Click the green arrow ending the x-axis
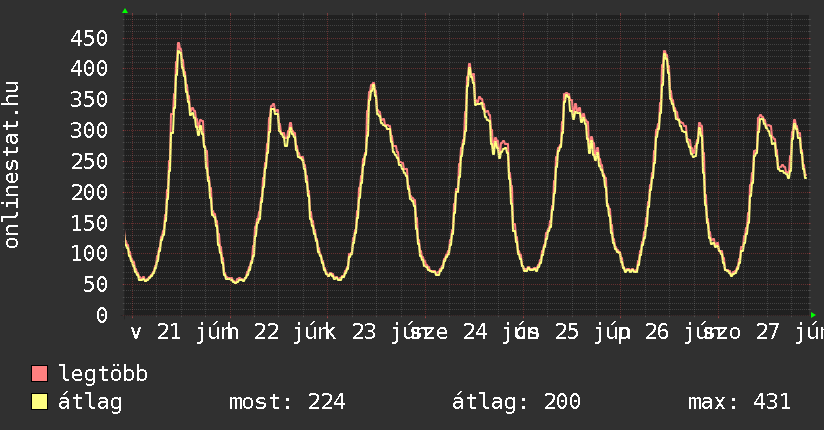The width and height of the screenshot is (824, 430). (x=813, y=315)
